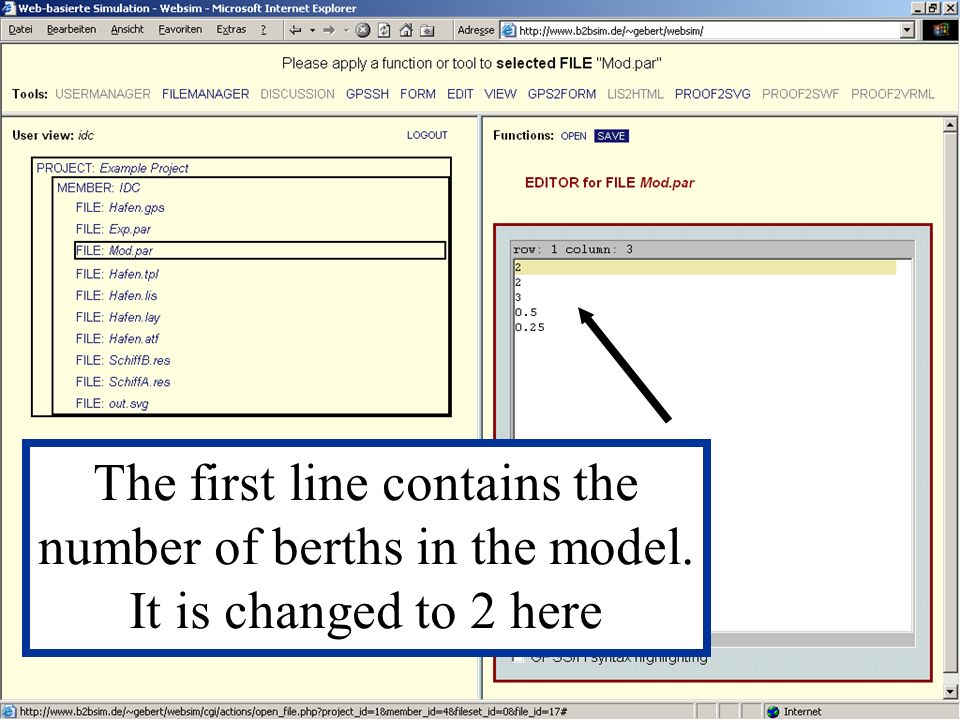Select MEMBER IDC in the tree

pyautogui.click(x=99, y=187)
